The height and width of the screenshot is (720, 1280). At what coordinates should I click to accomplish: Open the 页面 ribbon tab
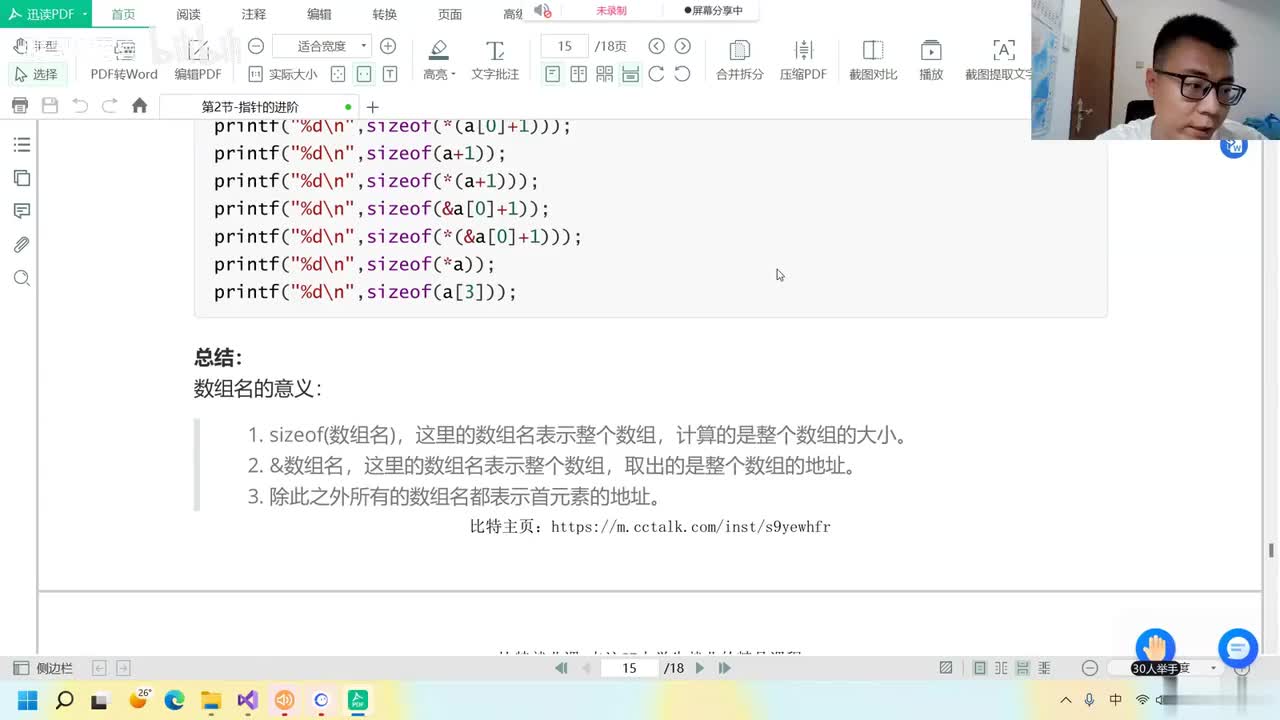pos(450,14)
